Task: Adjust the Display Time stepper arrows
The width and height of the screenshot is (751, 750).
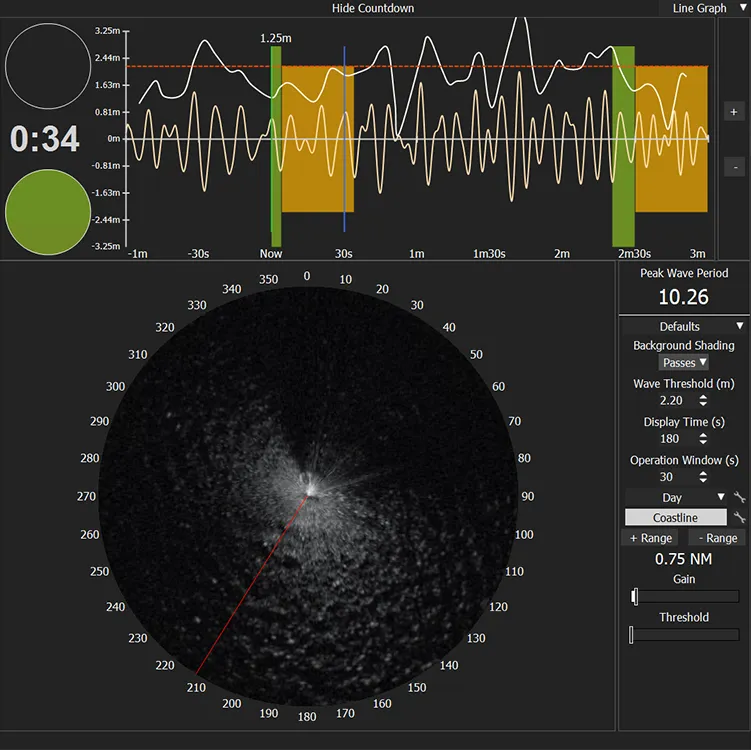Action: [x=703, y=439]
